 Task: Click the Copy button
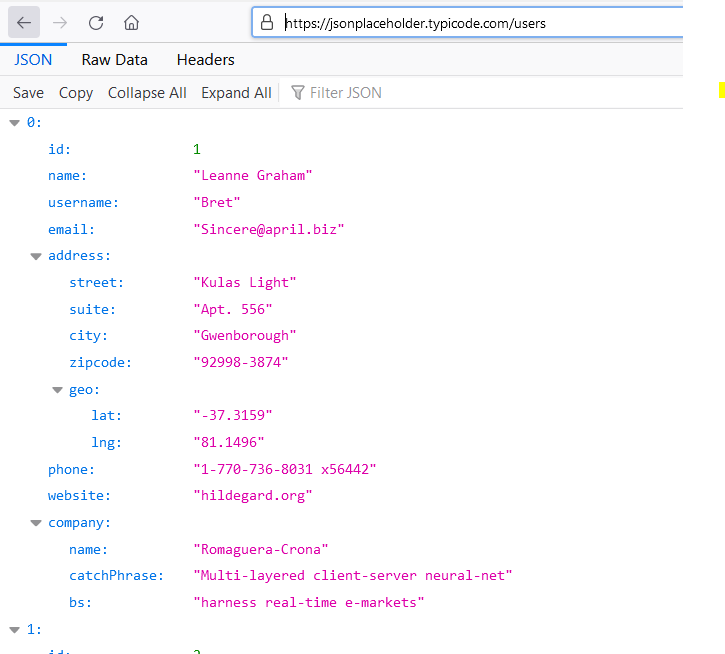click(x=76, y=93)
